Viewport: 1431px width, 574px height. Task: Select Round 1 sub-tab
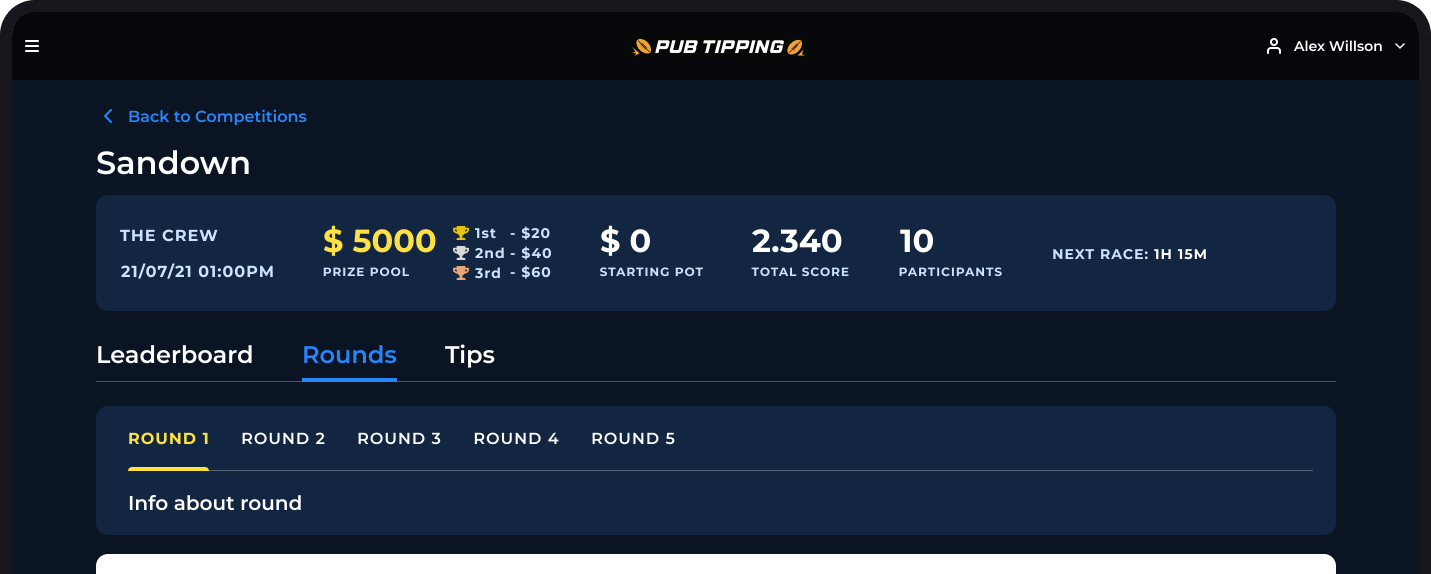tap(169, 438)
